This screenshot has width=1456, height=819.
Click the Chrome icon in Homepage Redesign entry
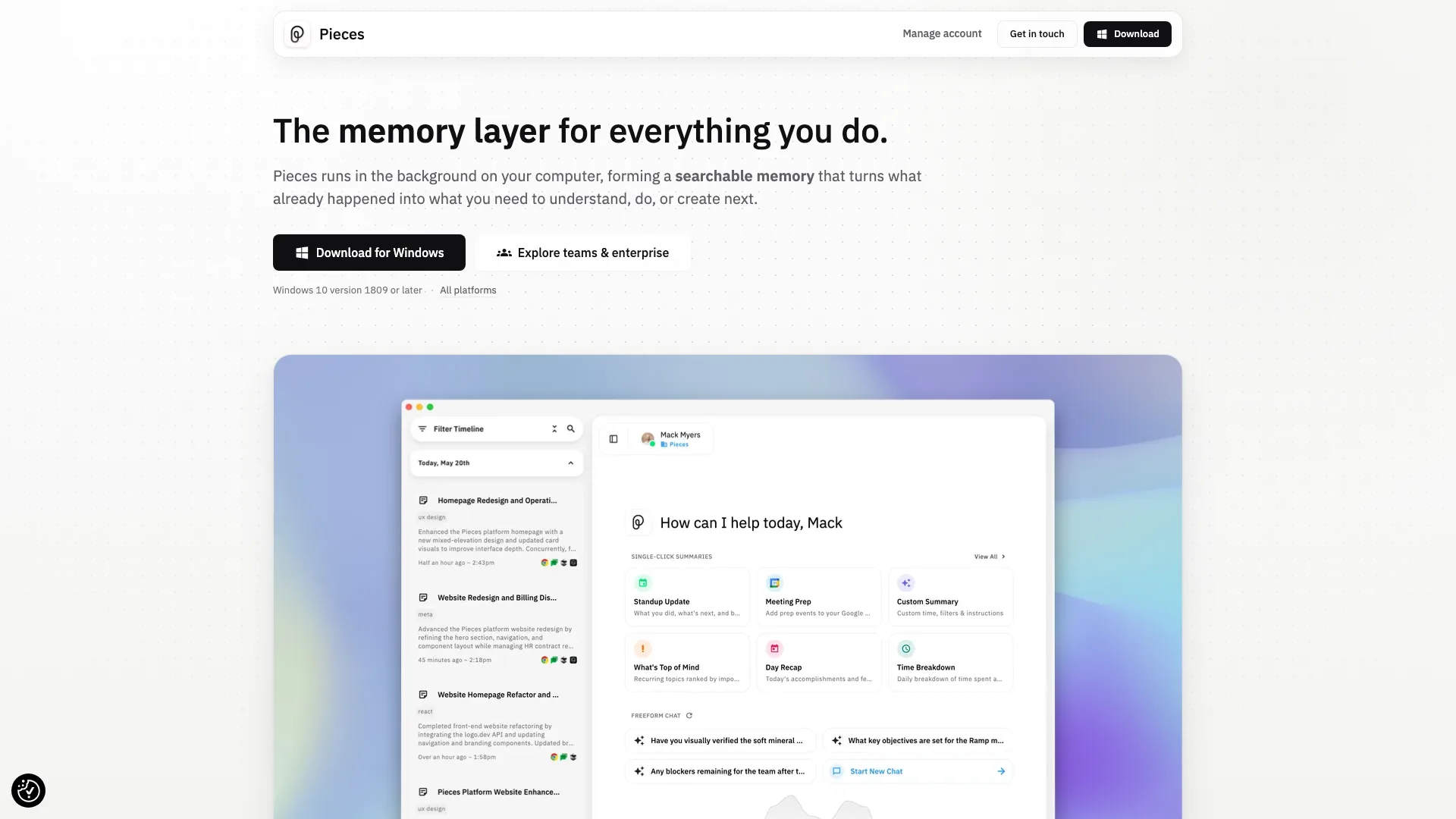(544, 563)
